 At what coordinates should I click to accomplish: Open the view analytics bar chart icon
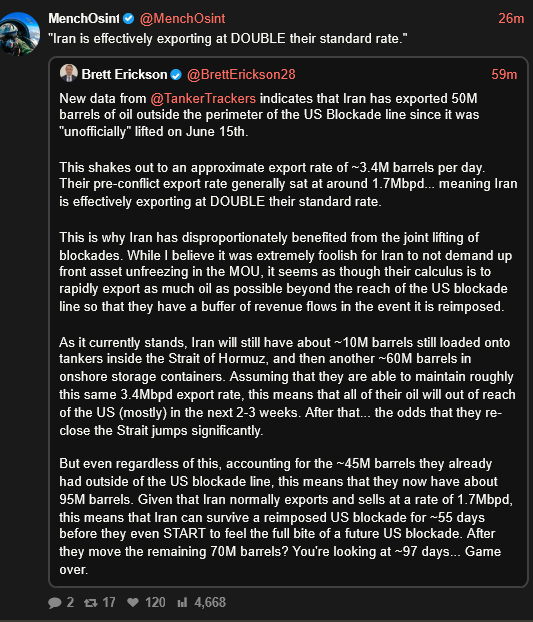click(182, 602)
